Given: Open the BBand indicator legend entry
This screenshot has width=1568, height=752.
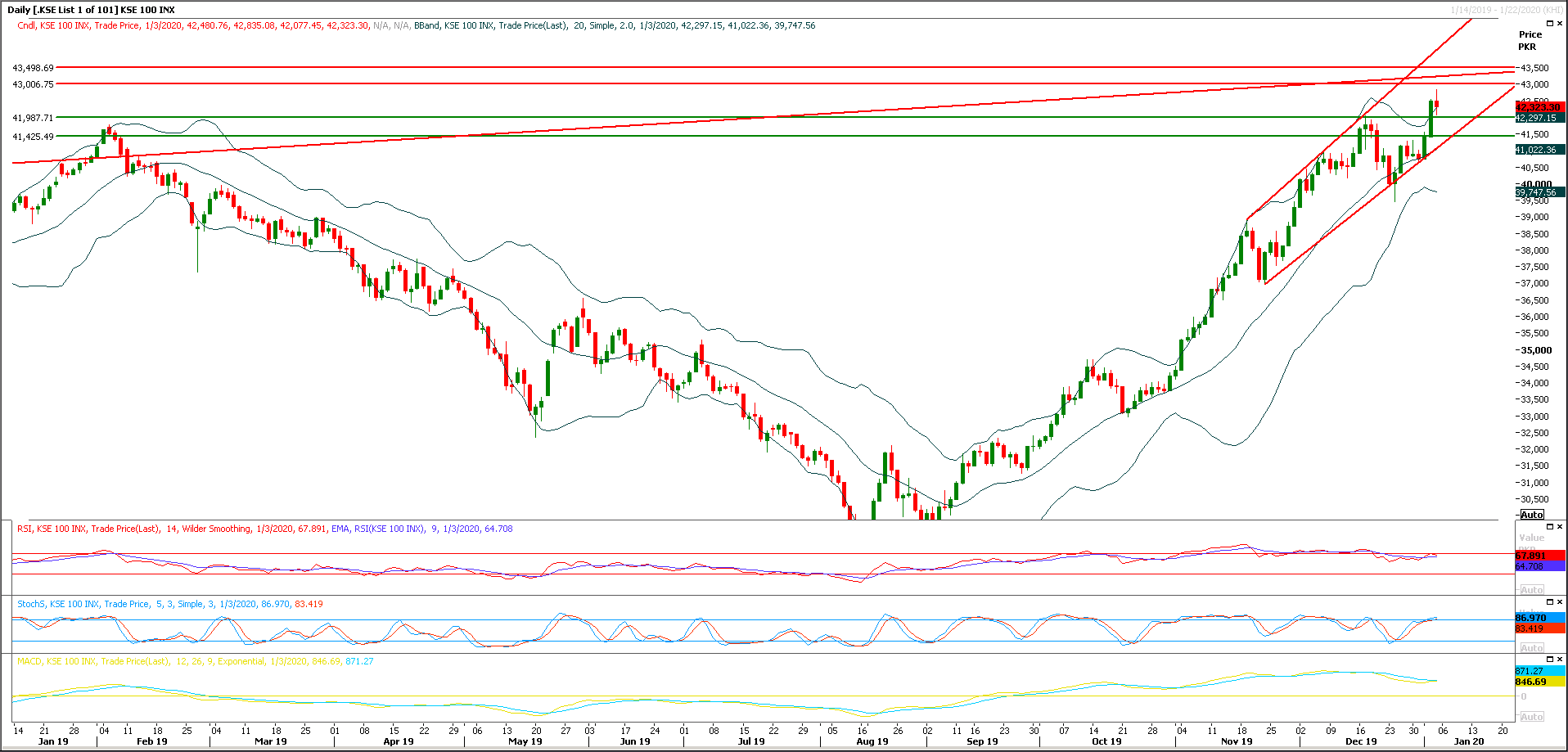Looking at the screenshot, I should coord(426,25).
